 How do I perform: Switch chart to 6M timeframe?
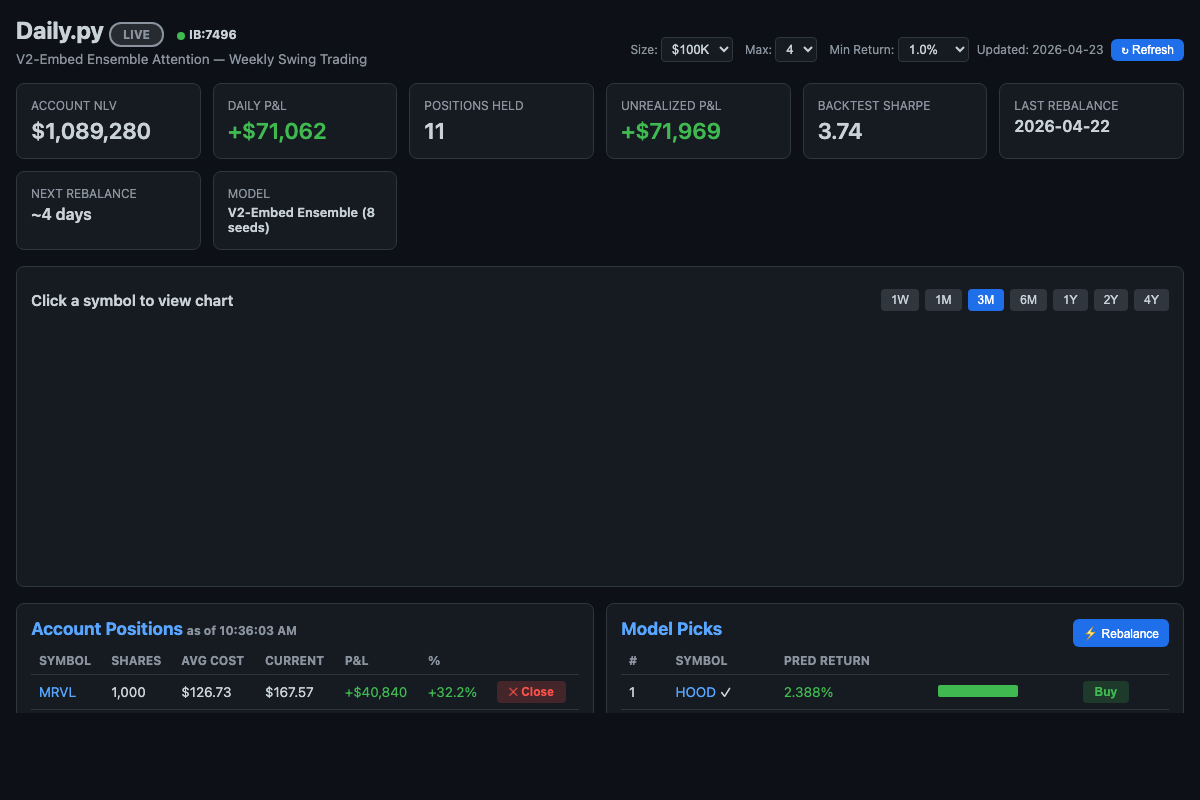1028,299
